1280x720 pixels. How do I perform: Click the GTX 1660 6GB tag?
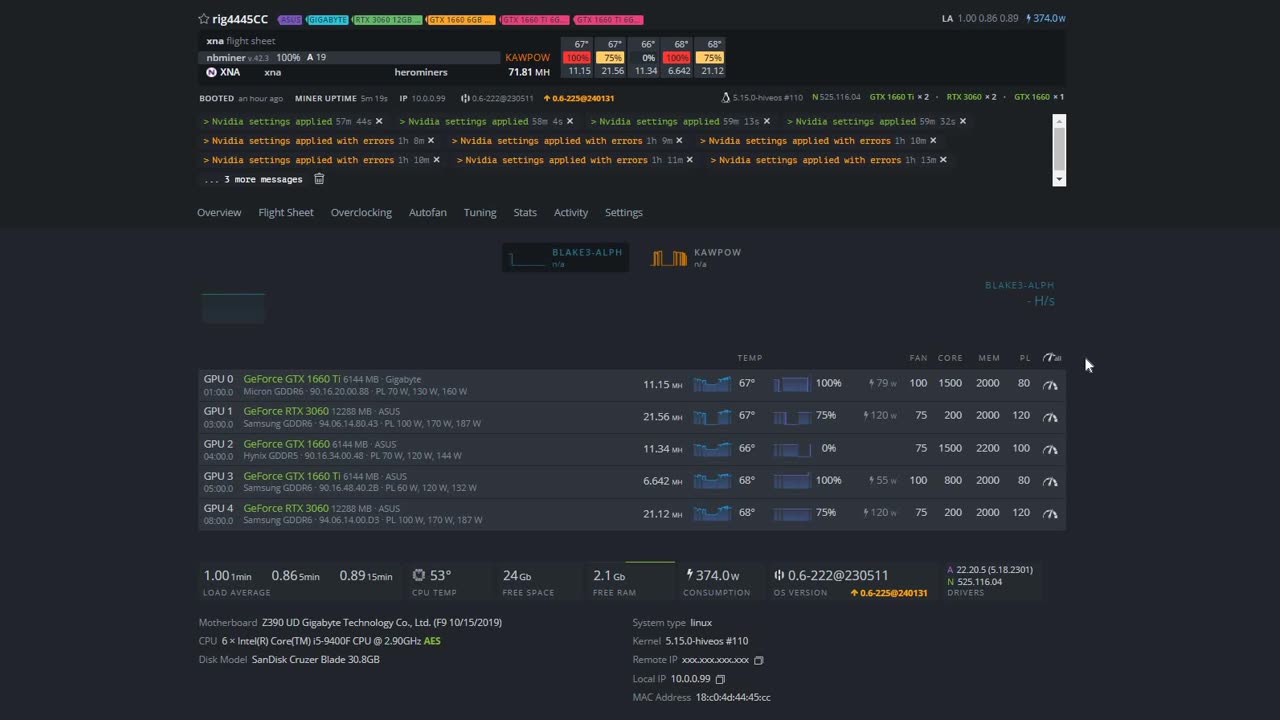point(461,20)
